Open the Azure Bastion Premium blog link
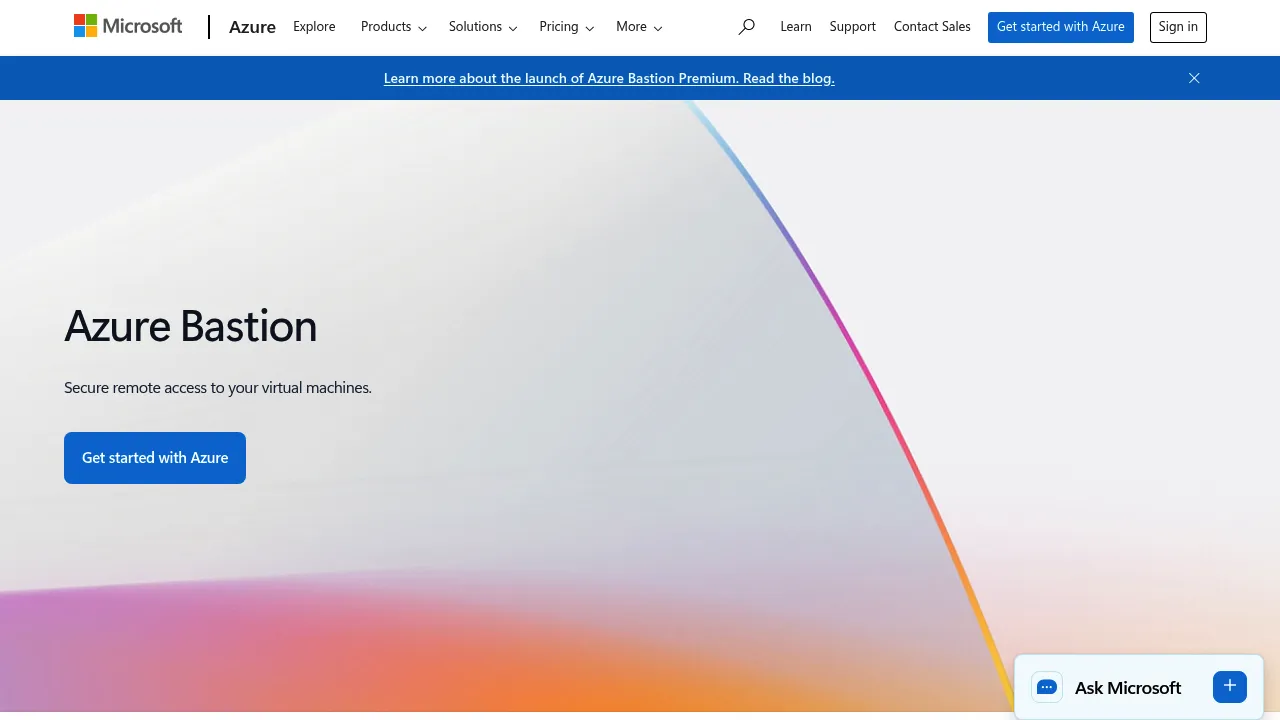1280x720 pixels. click(x=609, y=78)
